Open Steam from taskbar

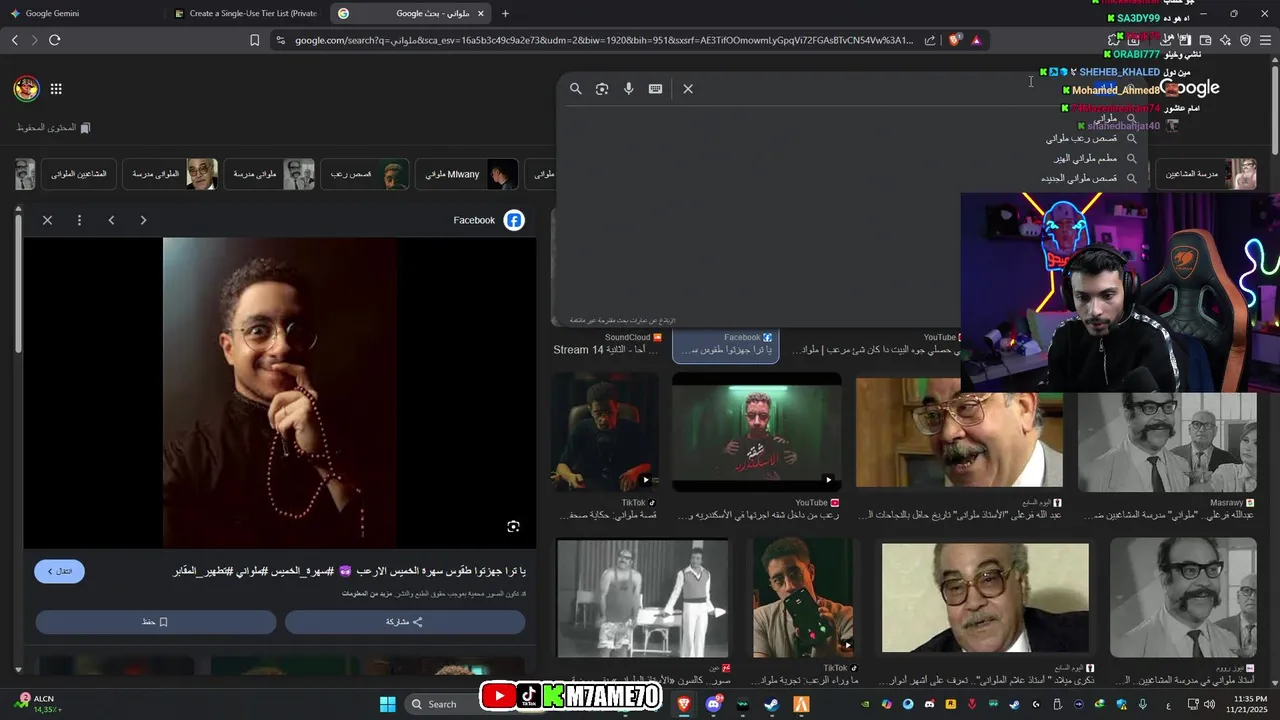(x=772, y=704)
